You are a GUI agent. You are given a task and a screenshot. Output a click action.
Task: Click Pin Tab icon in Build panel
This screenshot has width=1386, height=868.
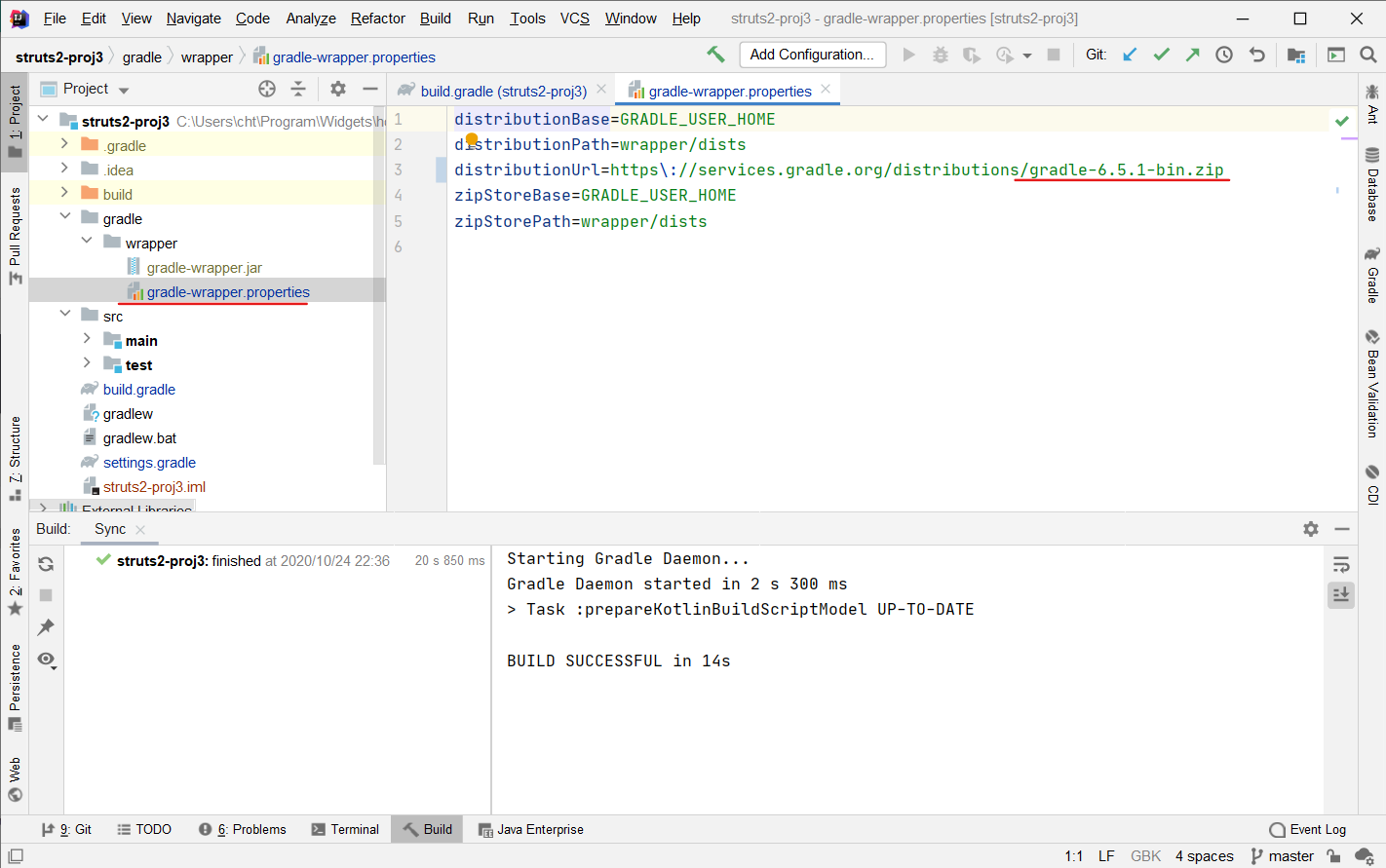pyautogui.click(x=46, y=626)
